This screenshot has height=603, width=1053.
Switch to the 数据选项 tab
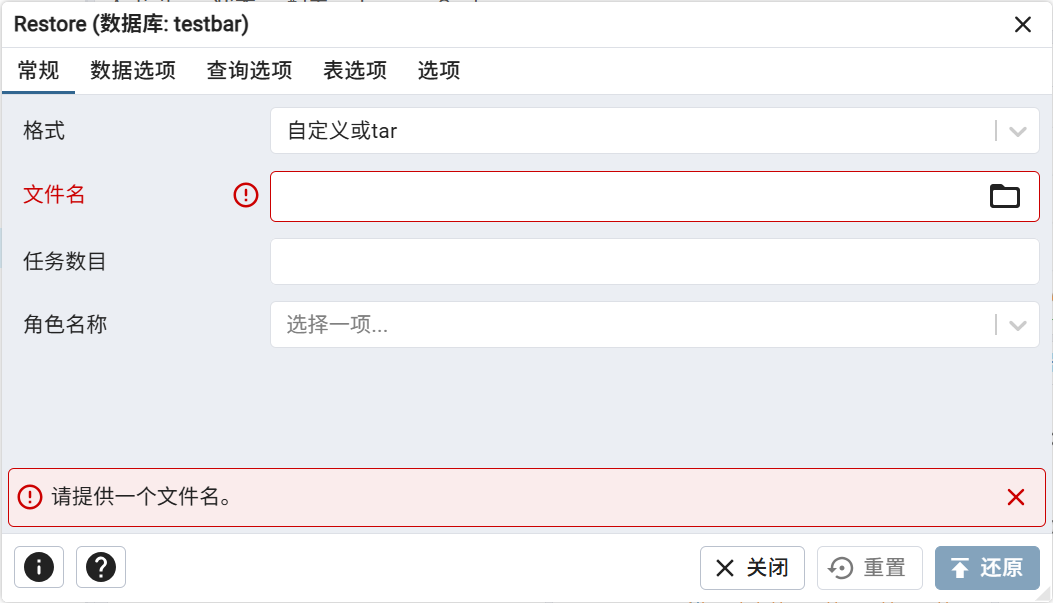pyautogui.click(x=133, y=71)
